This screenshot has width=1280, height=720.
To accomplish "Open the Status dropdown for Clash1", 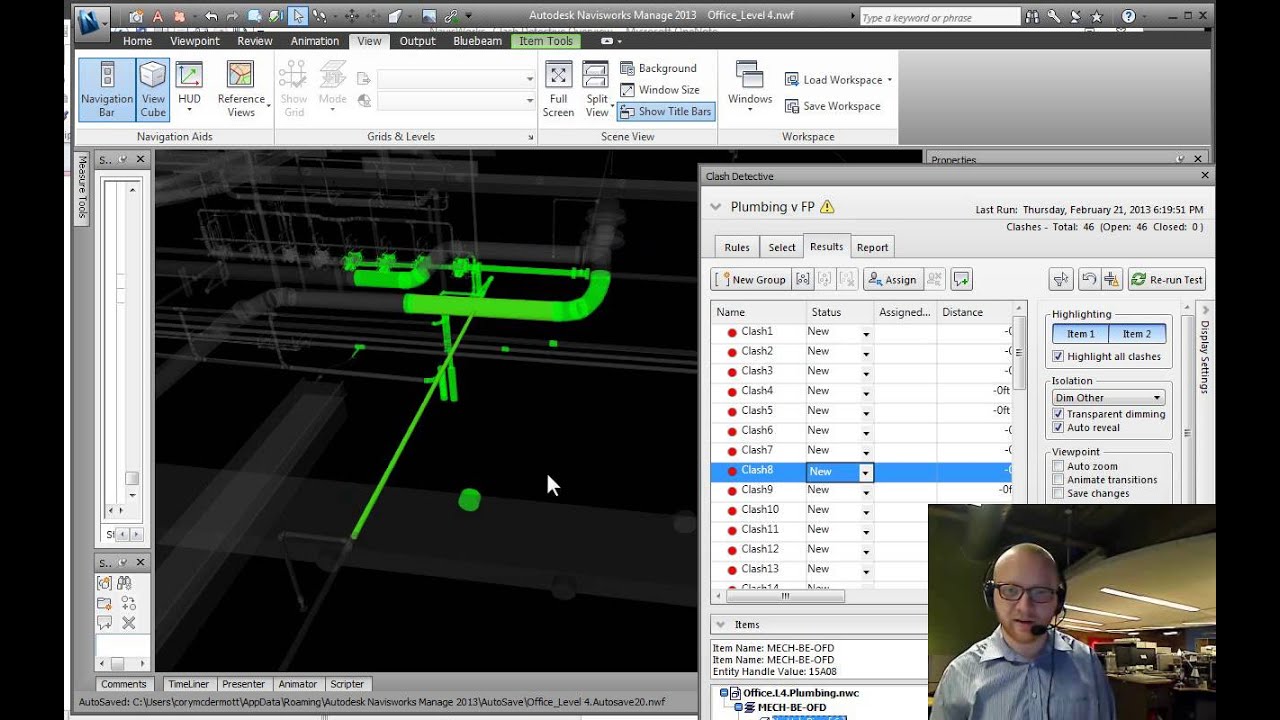I will tap(866, 332).
